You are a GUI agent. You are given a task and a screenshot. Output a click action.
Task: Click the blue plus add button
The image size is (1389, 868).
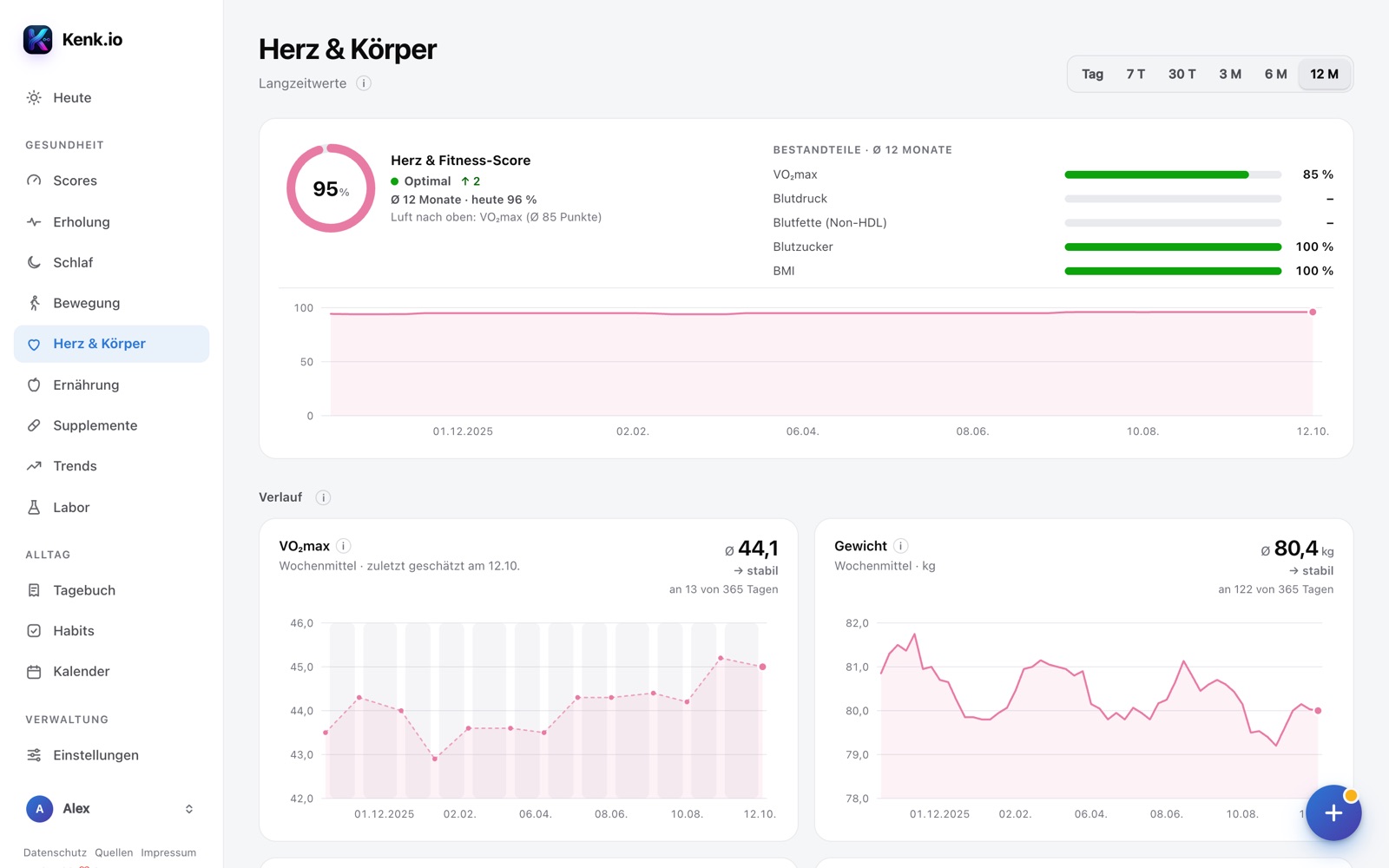(x=1333, y=812)
